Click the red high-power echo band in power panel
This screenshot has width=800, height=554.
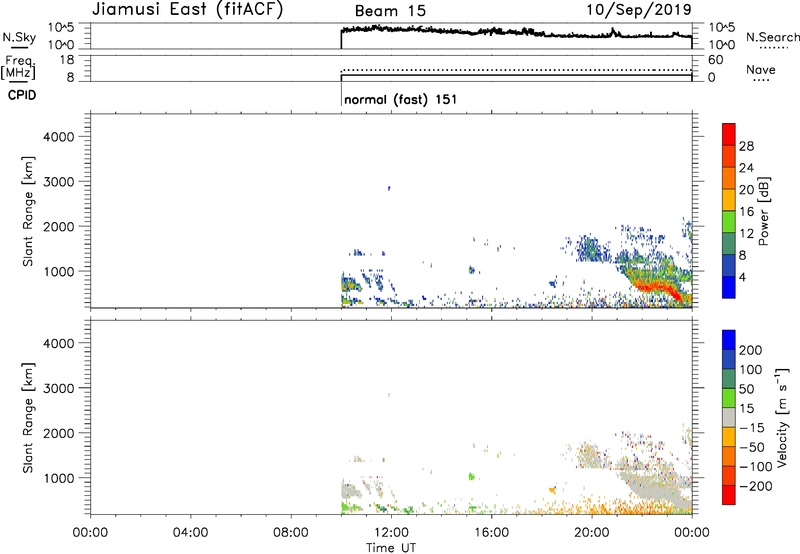[658, 288]
